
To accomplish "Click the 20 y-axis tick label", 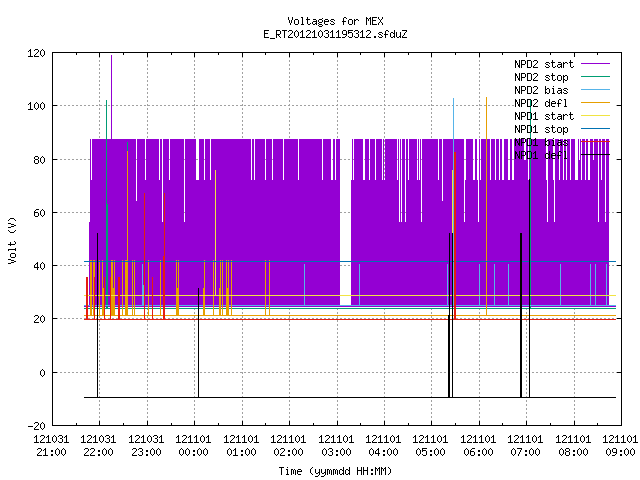I will pos(40,319).
